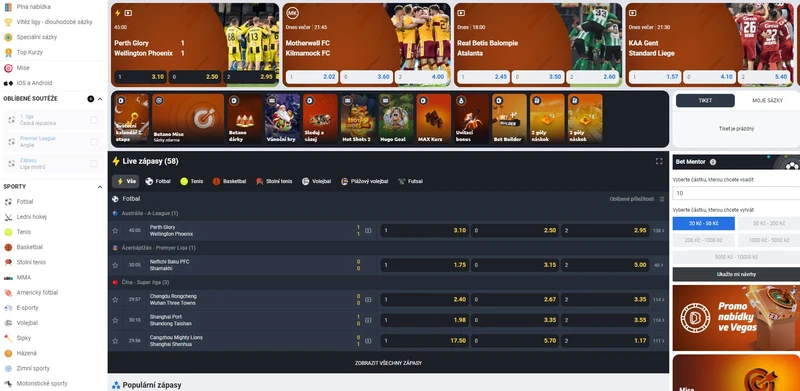Check the 1. liga Česká republika checkbox
Viewport: 800px width, 391px height.
94,120
